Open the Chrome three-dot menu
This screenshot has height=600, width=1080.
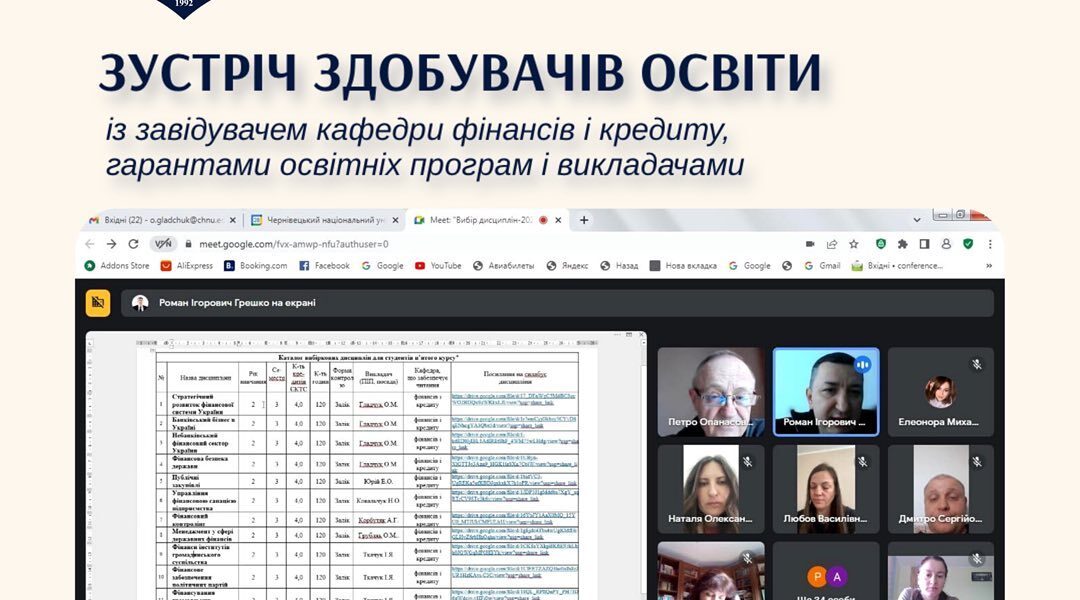[x=990, y=244]
